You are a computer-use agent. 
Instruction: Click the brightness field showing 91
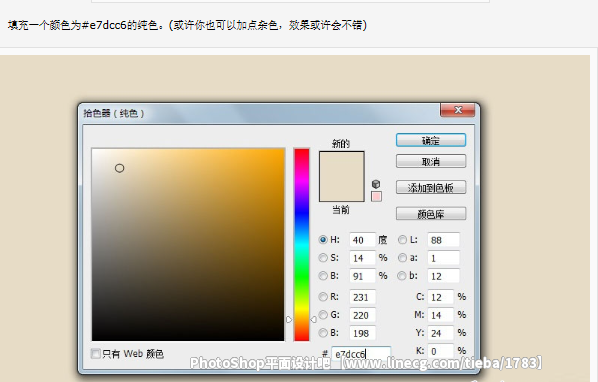pyautogui.click(x=362, y=276)
